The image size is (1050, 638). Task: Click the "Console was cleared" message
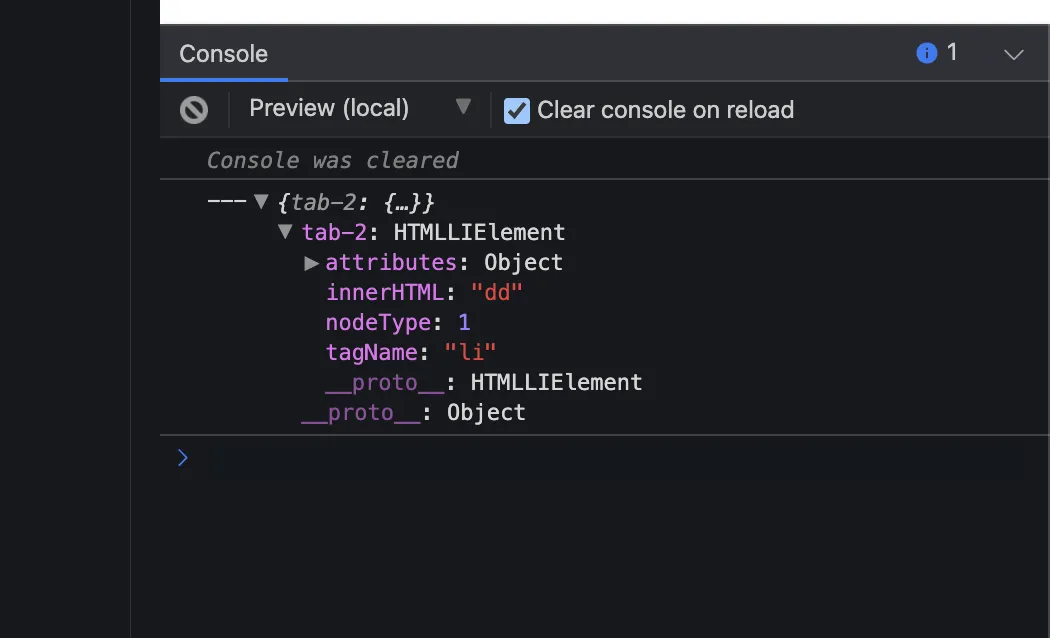(x=332, y=160)
